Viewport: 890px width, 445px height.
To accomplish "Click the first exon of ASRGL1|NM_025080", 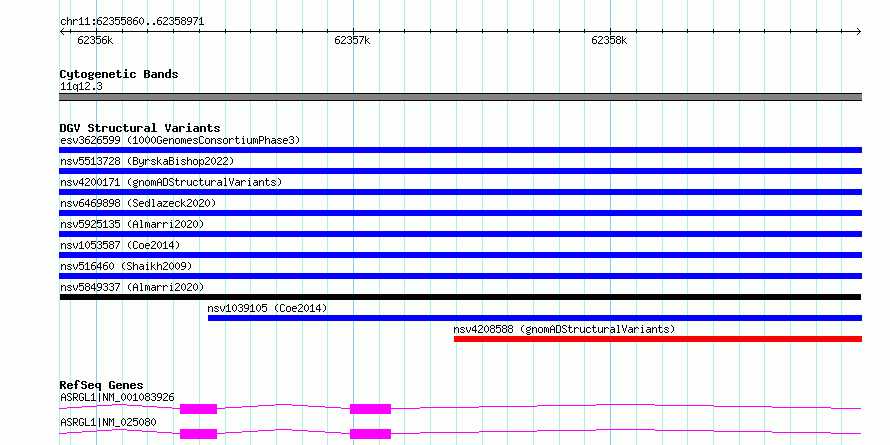I will pos(199,434).
